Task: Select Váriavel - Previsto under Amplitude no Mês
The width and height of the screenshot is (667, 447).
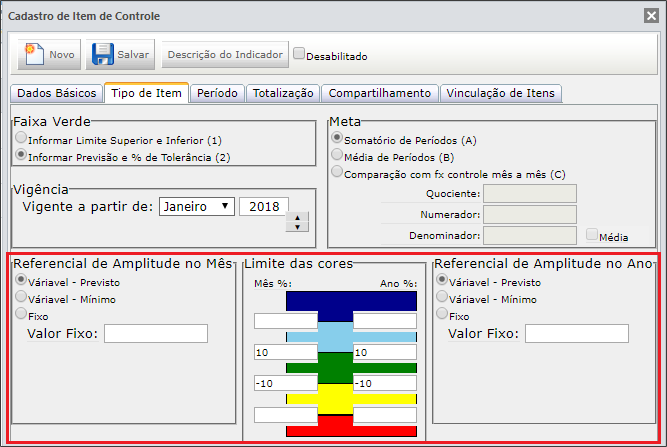Action: click(21, 279)
